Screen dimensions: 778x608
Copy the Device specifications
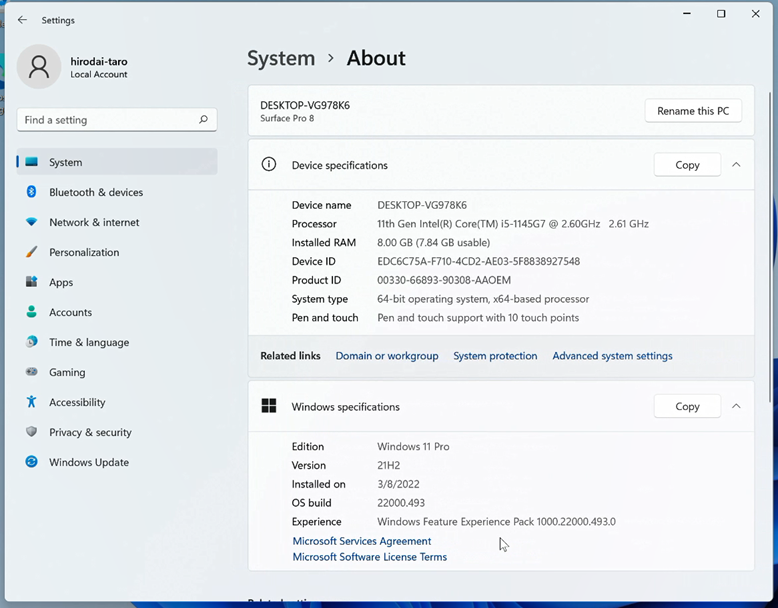coord(687,165)
